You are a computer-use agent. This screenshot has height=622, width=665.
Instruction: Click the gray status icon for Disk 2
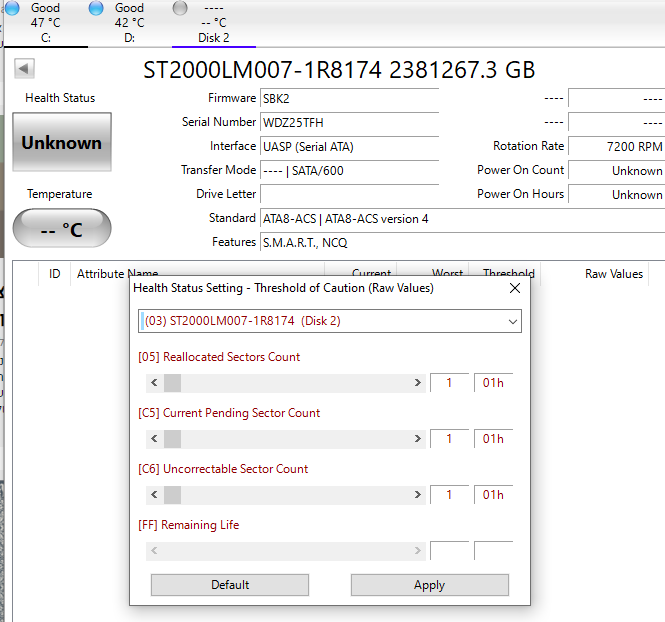pyautogui.click(x=180, y=8)
